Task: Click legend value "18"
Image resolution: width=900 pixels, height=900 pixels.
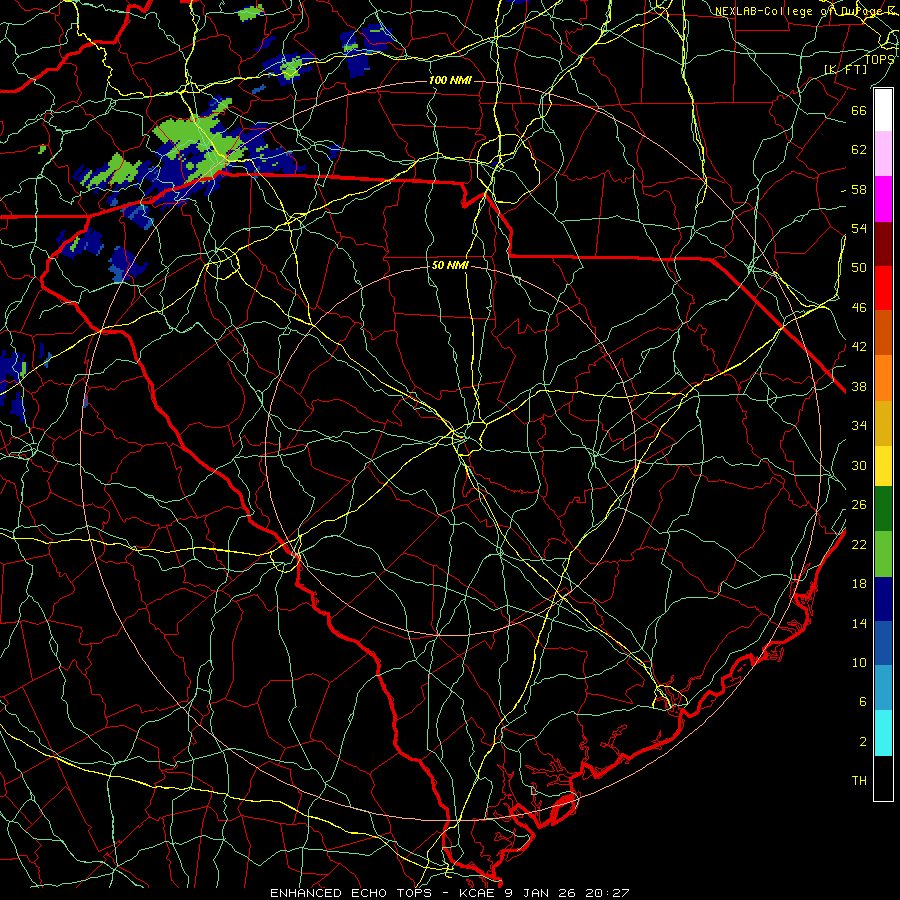Action: [x=859, y=584]
